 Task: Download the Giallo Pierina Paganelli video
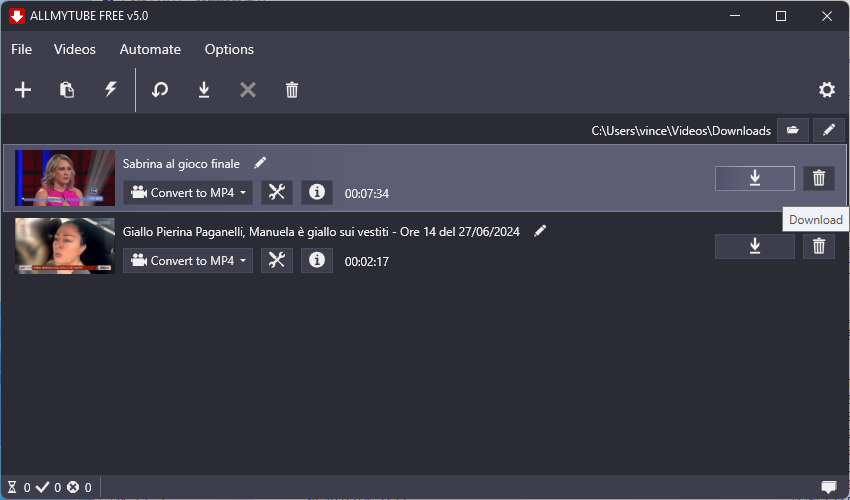[x=755, y=246]
